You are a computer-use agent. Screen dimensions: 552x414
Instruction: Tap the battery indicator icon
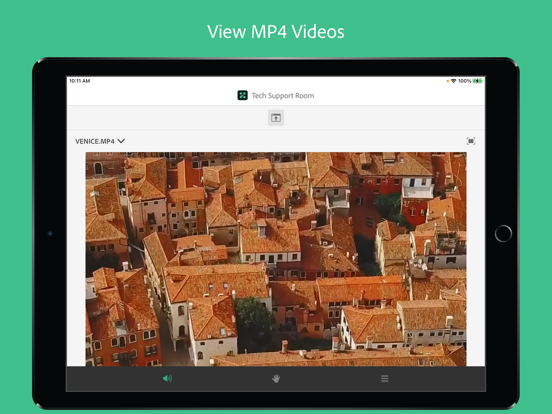478,81
